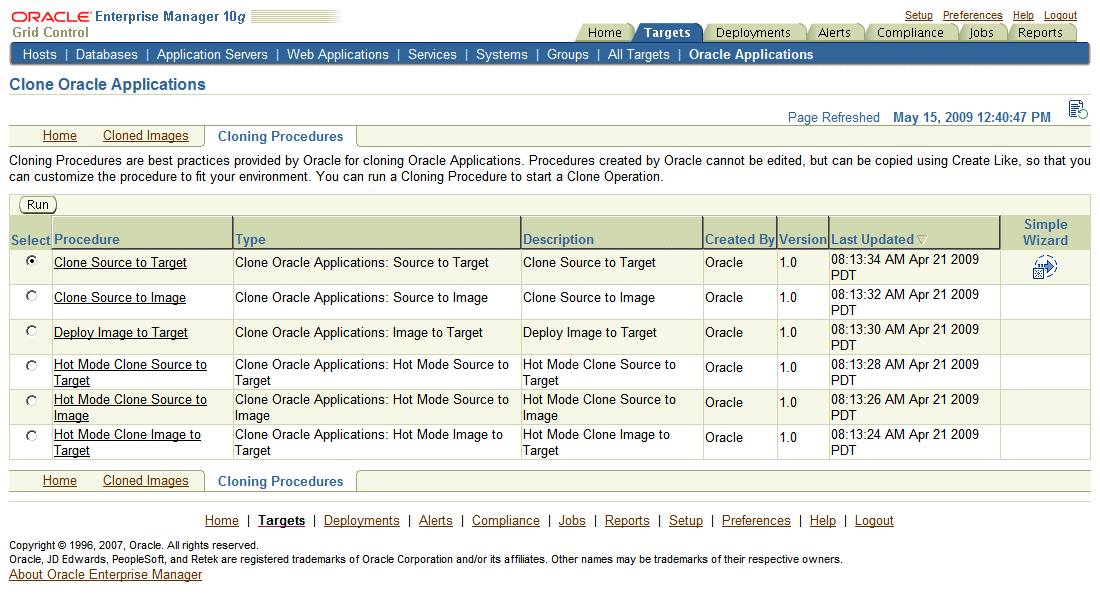Click the footer Deployments link
The width and height of the screenshot is (1100, 599).
pos(361,520)
